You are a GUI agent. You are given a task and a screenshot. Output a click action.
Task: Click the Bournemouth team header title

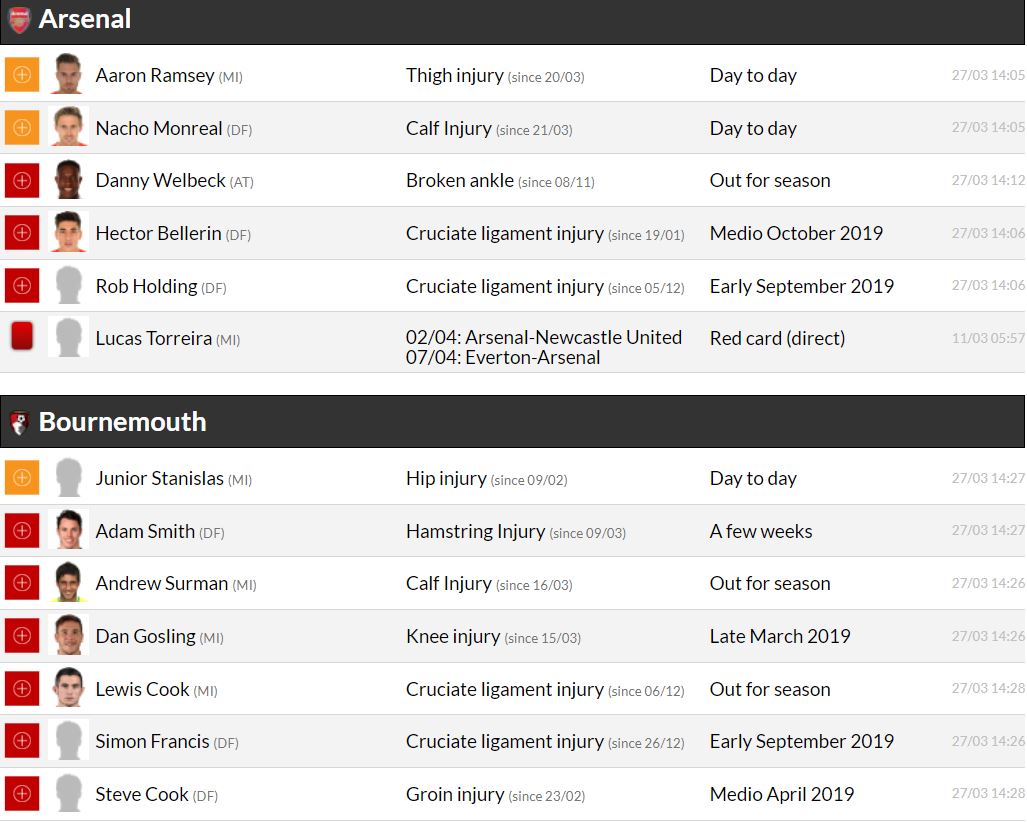pyautogui.click(x=122, y=422)
